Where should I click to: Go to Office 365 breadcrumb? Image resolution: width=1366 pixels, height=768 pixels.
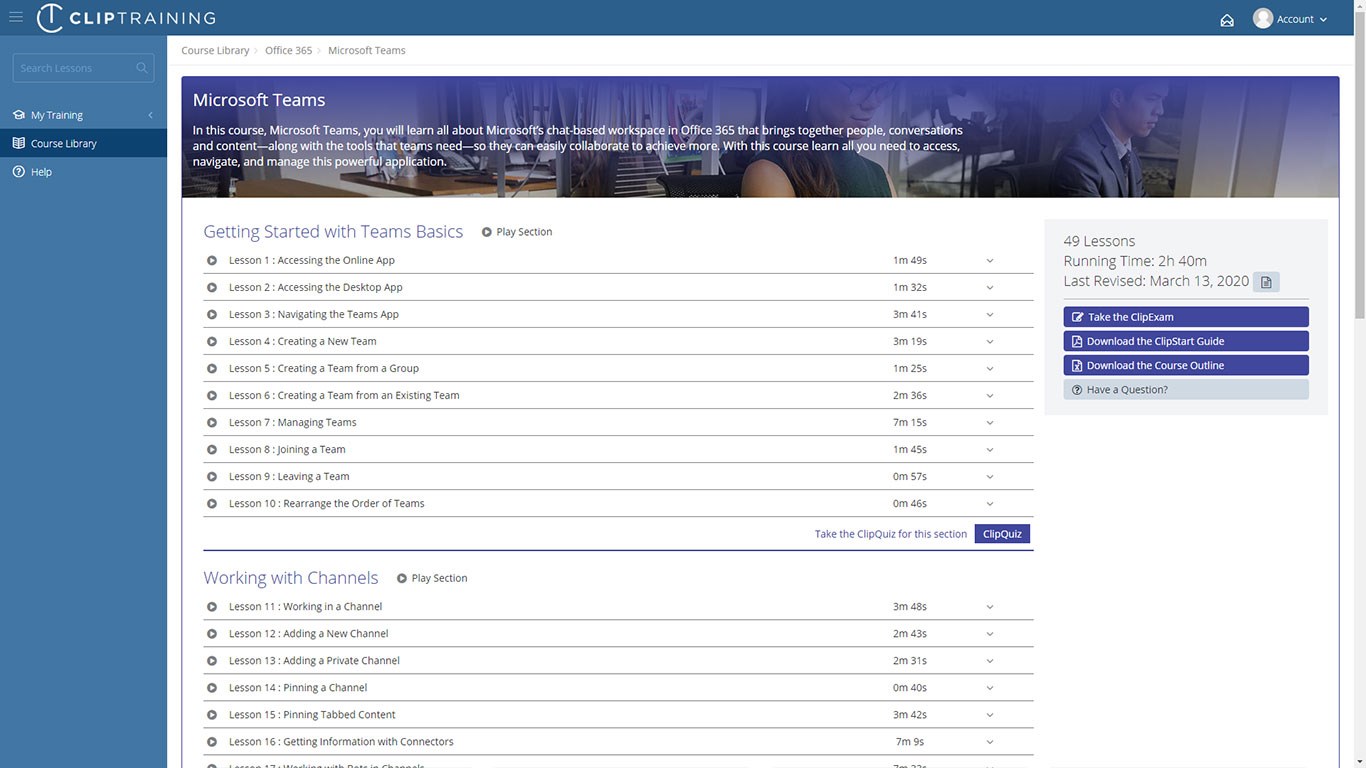point(288,50)
